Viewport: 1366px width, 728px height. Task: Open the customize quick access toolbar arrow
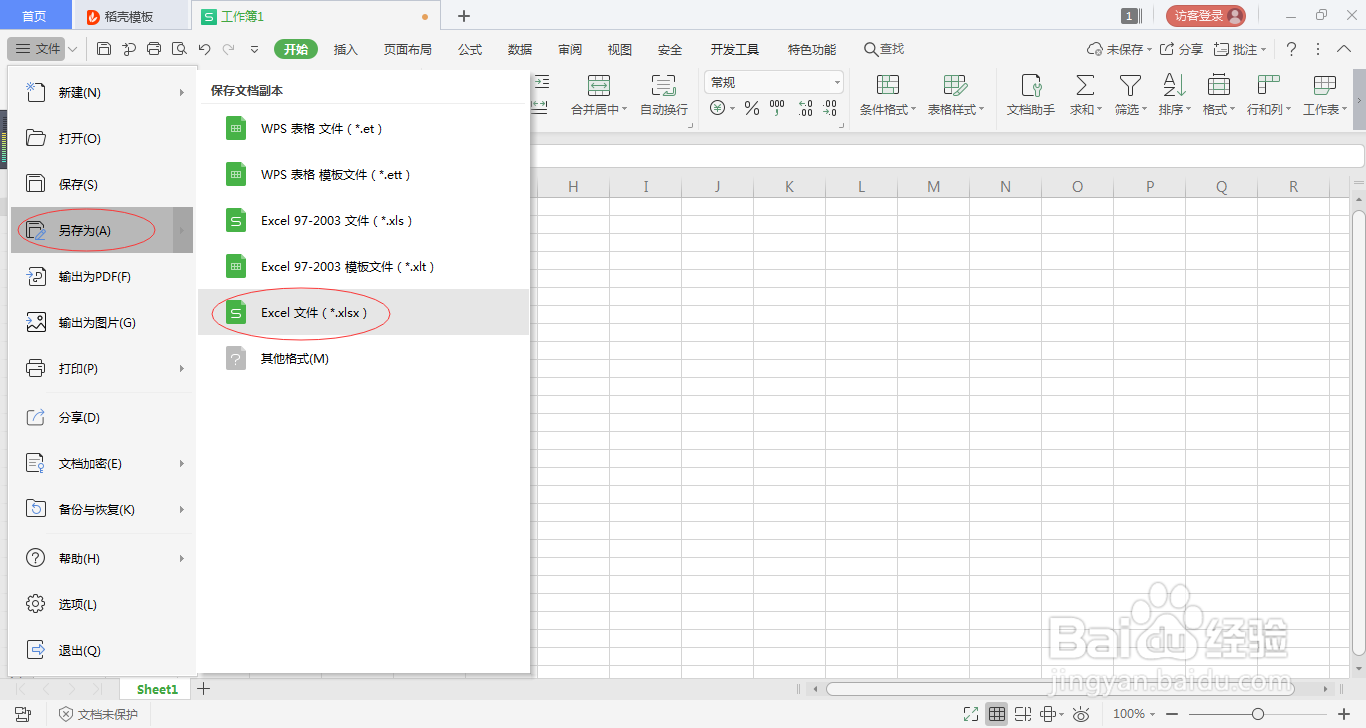255,49
